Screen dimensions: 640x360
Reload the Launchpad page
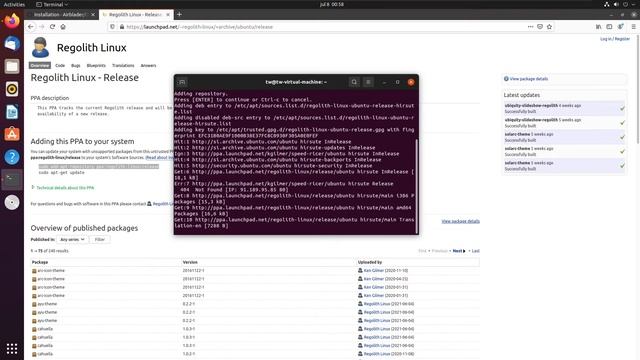[52, 27]
